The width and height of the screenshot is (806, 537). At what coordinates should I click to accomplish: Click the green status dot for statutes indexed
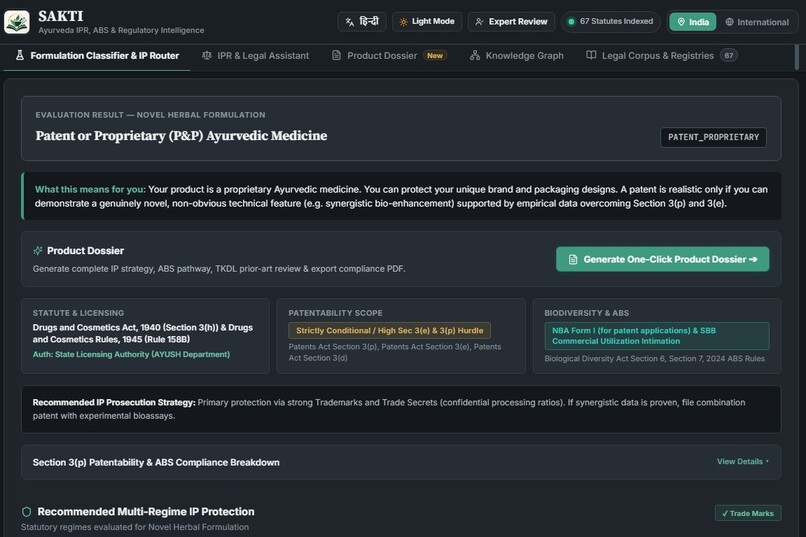[571, 22]
